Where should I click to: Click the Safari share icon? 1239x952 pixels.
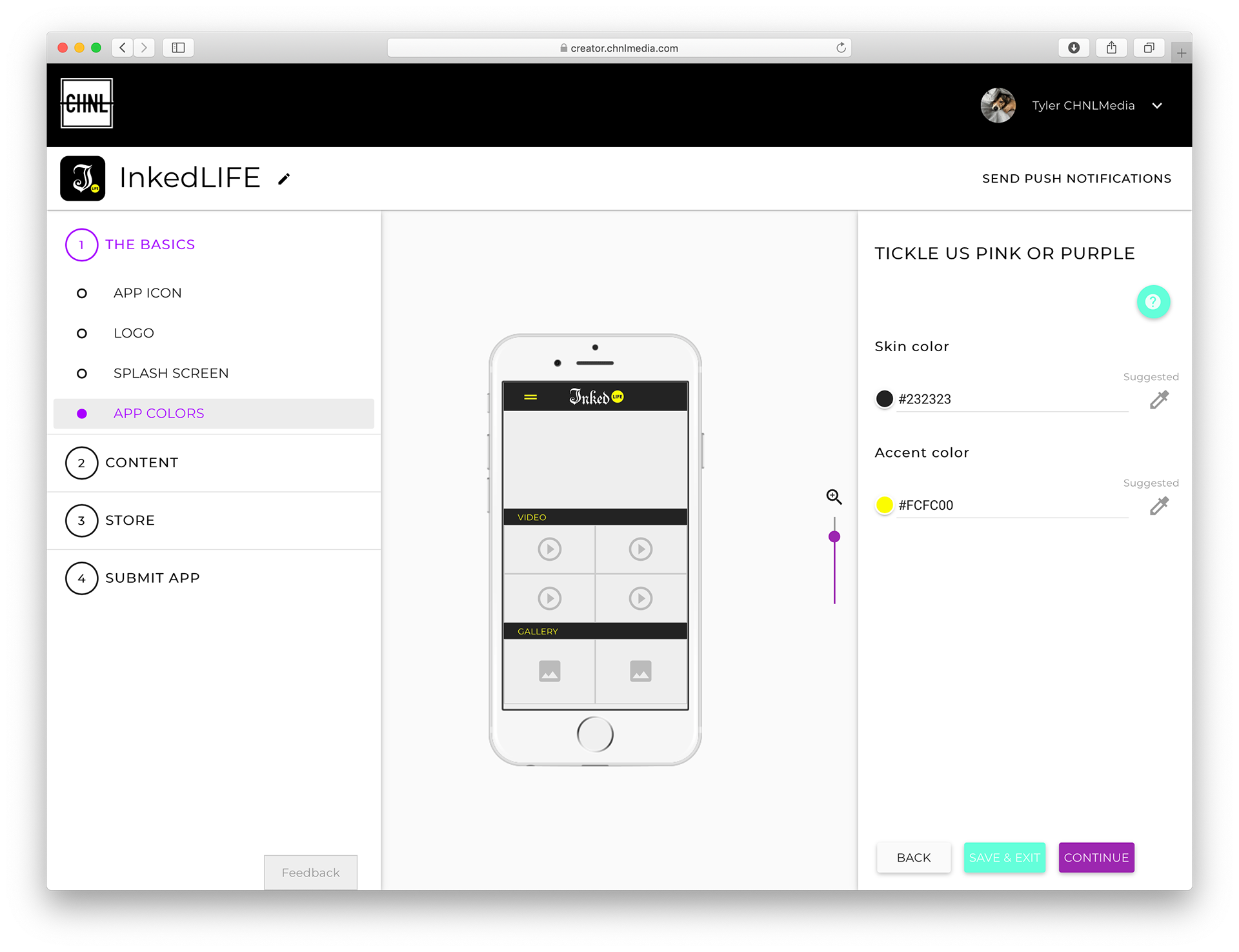click(1111, 48)
